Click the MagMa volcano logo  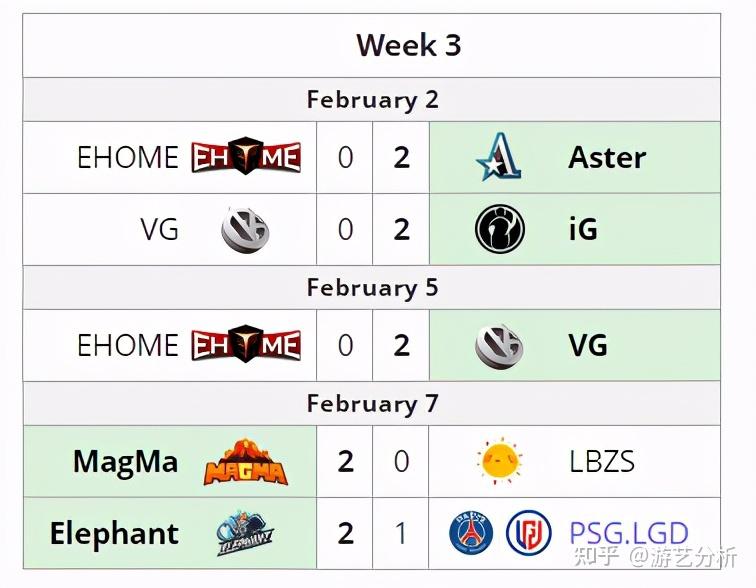[x=246, y=461]
